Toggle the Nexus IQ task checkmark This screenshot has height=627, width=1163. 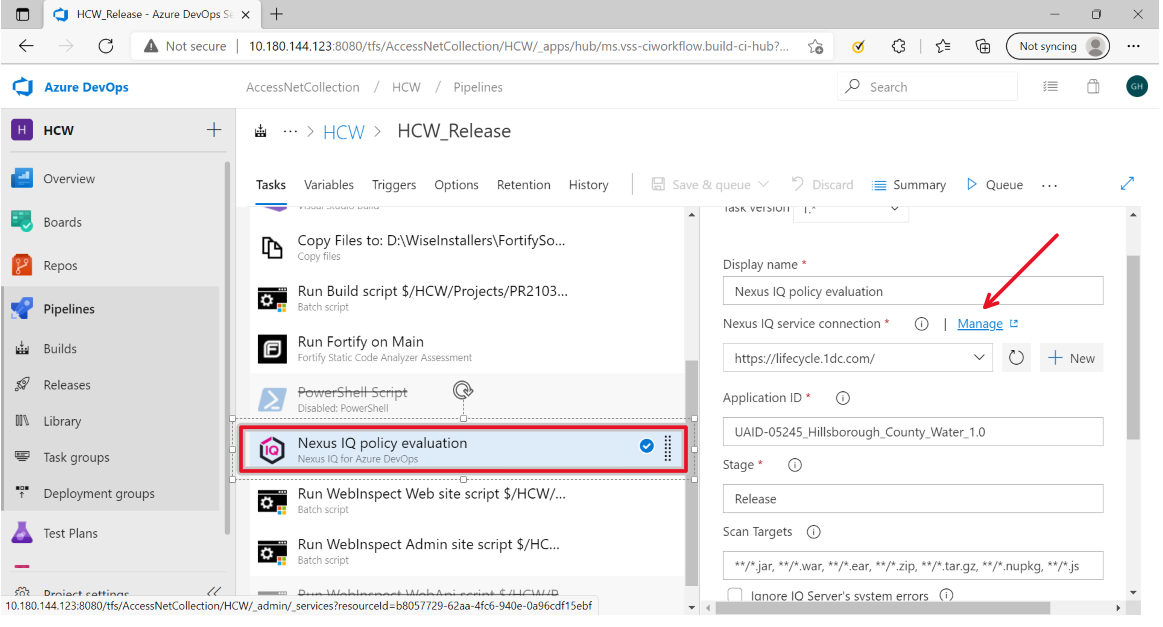point(647,446)
